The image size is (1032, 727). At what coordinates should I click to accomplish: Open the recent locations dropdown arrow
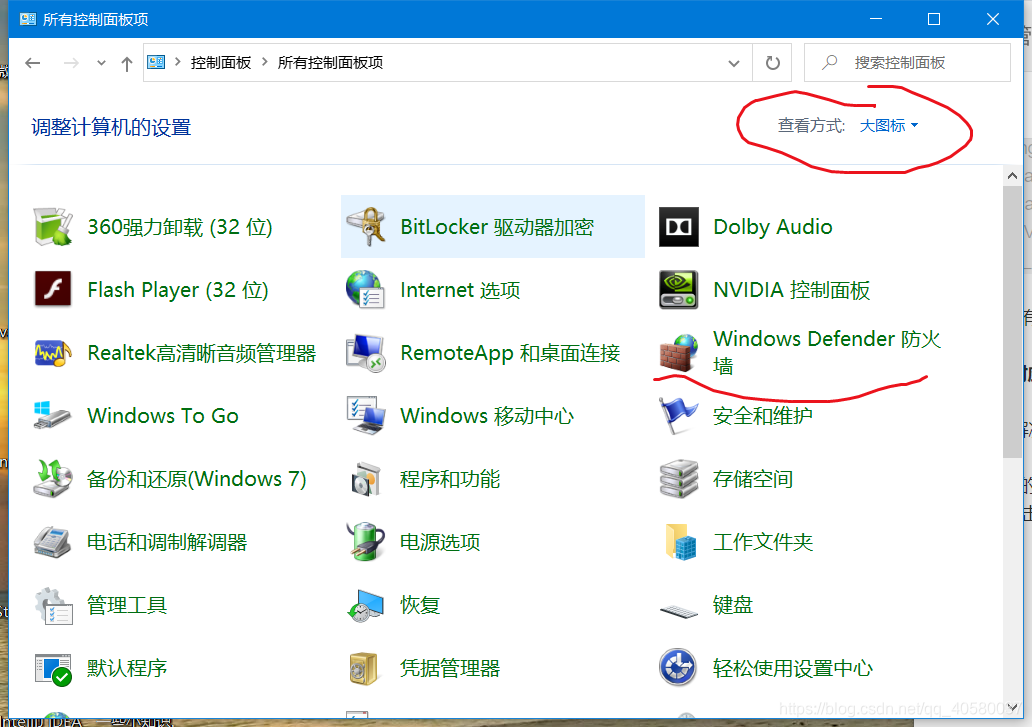point(101,63)
